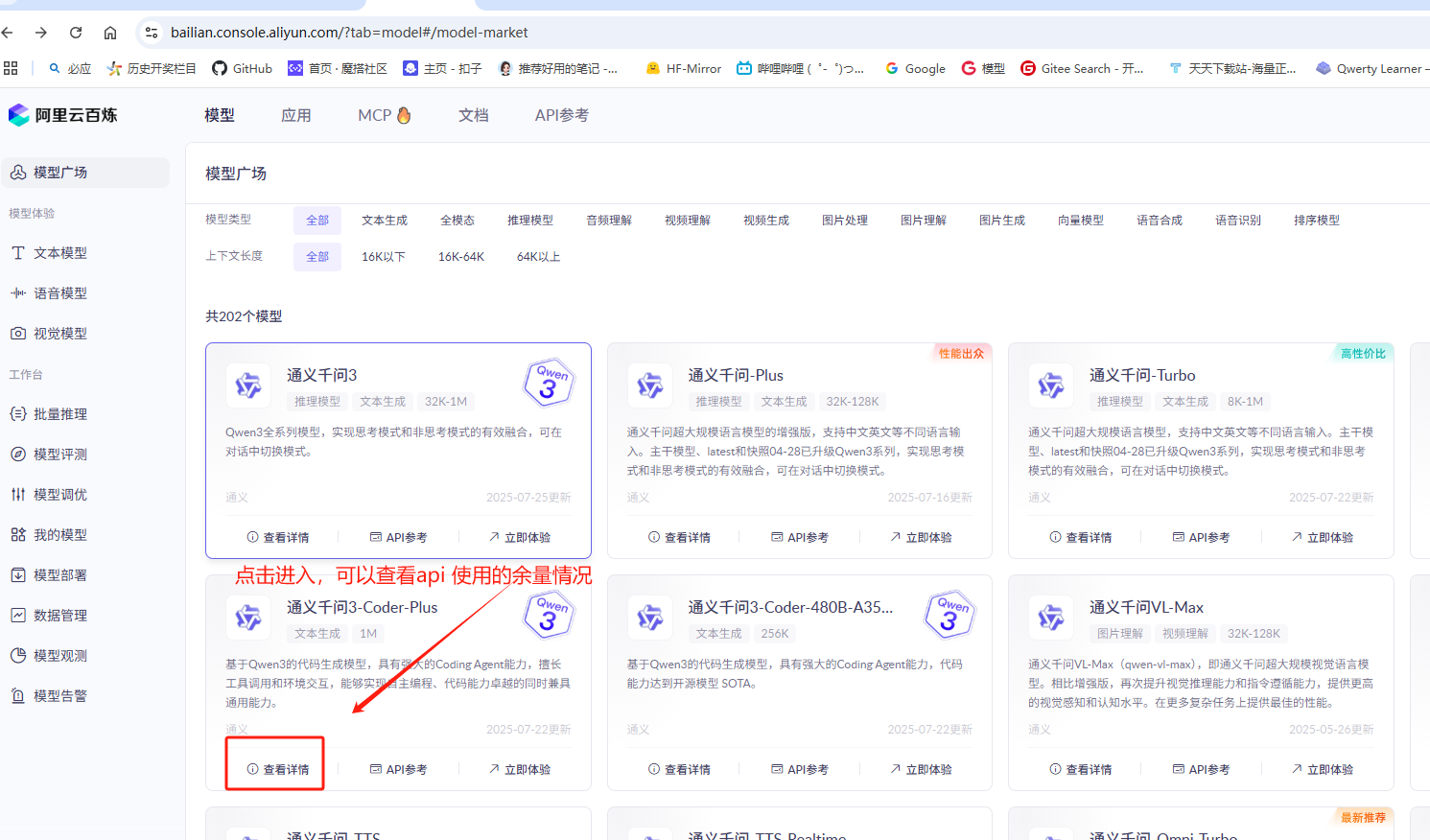Image resolution: width=1430 pixels, height=840 pixels.
Task: Try 通义千问3 via 立即体验
Action: point(519,538)
